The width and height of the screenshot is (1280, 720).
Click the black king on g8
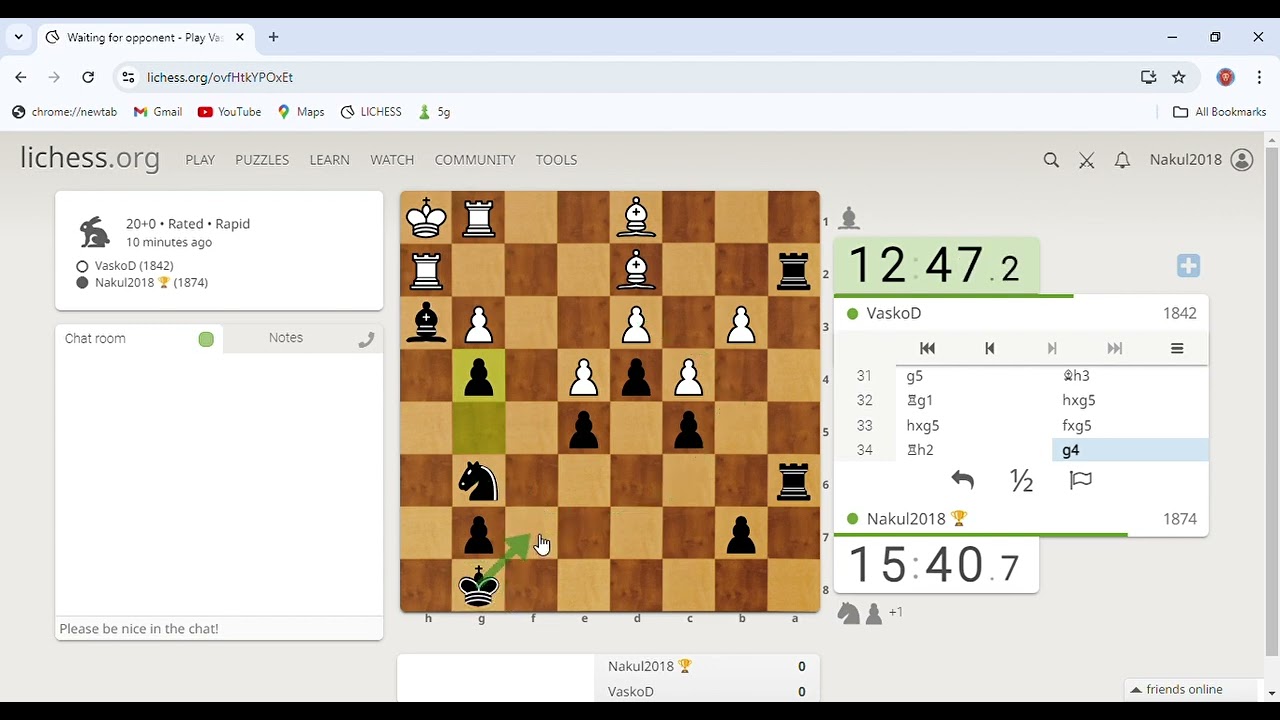point(479,586)
